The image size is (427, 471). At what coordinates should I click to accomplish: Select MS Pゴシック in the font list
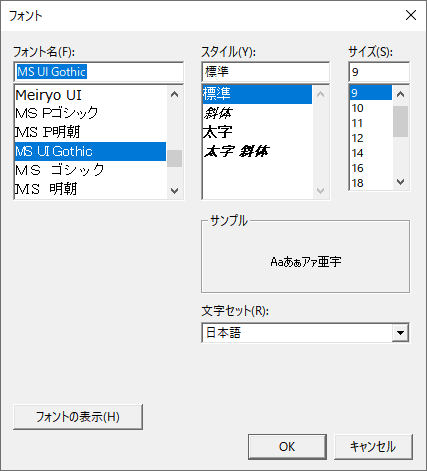click(x=90, y=113)
